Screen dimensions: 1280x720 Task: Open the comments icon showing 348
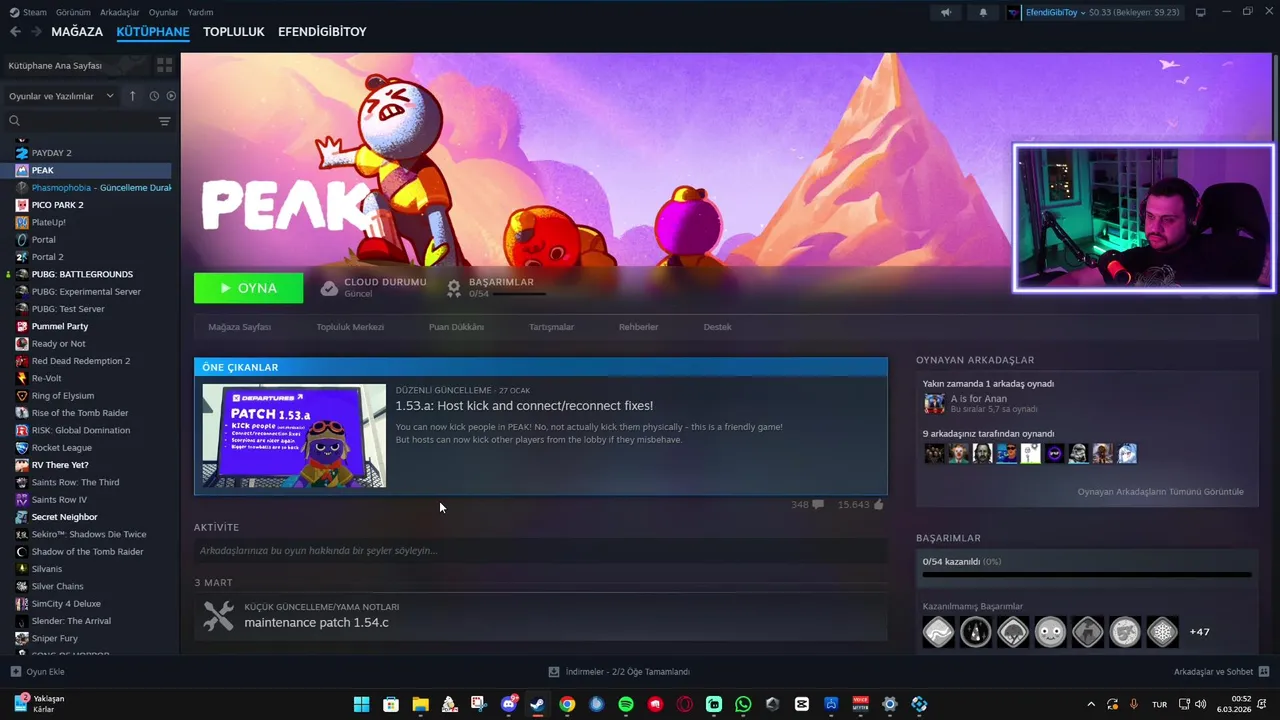[x=818, y=505]
